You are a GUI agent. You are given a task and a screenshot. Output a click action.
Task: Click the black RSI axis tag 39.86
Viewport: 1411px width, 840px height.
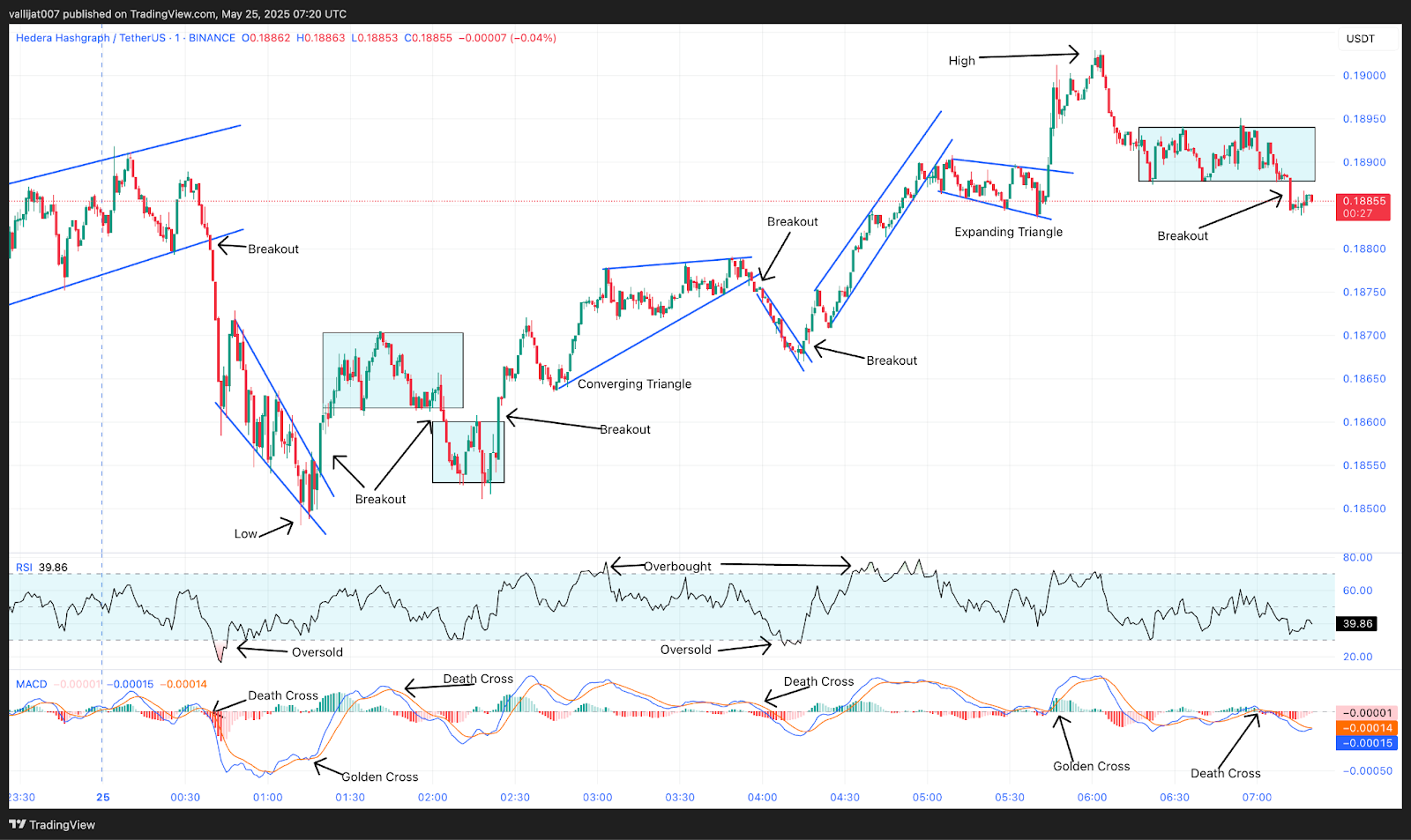coord(1357,623)
